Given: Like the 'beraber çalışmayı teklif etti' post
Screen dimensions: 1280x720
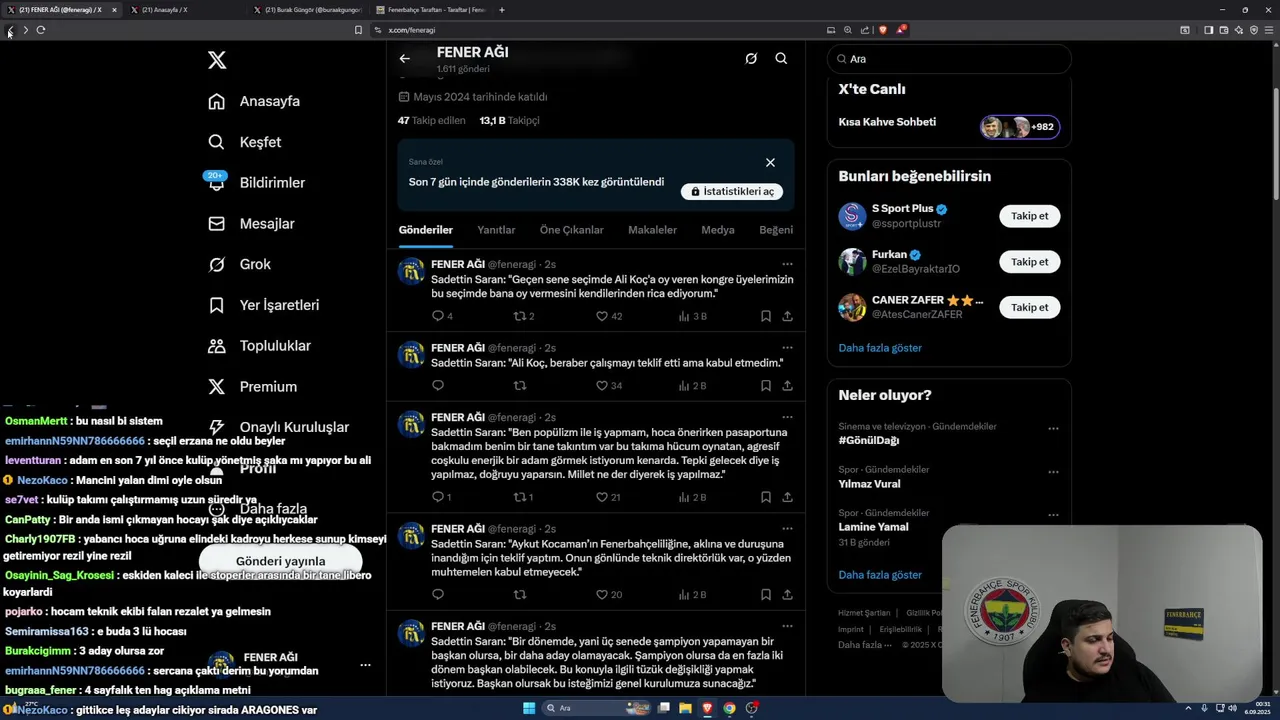Looking at the screenshot, I should (x=609, y=385).
